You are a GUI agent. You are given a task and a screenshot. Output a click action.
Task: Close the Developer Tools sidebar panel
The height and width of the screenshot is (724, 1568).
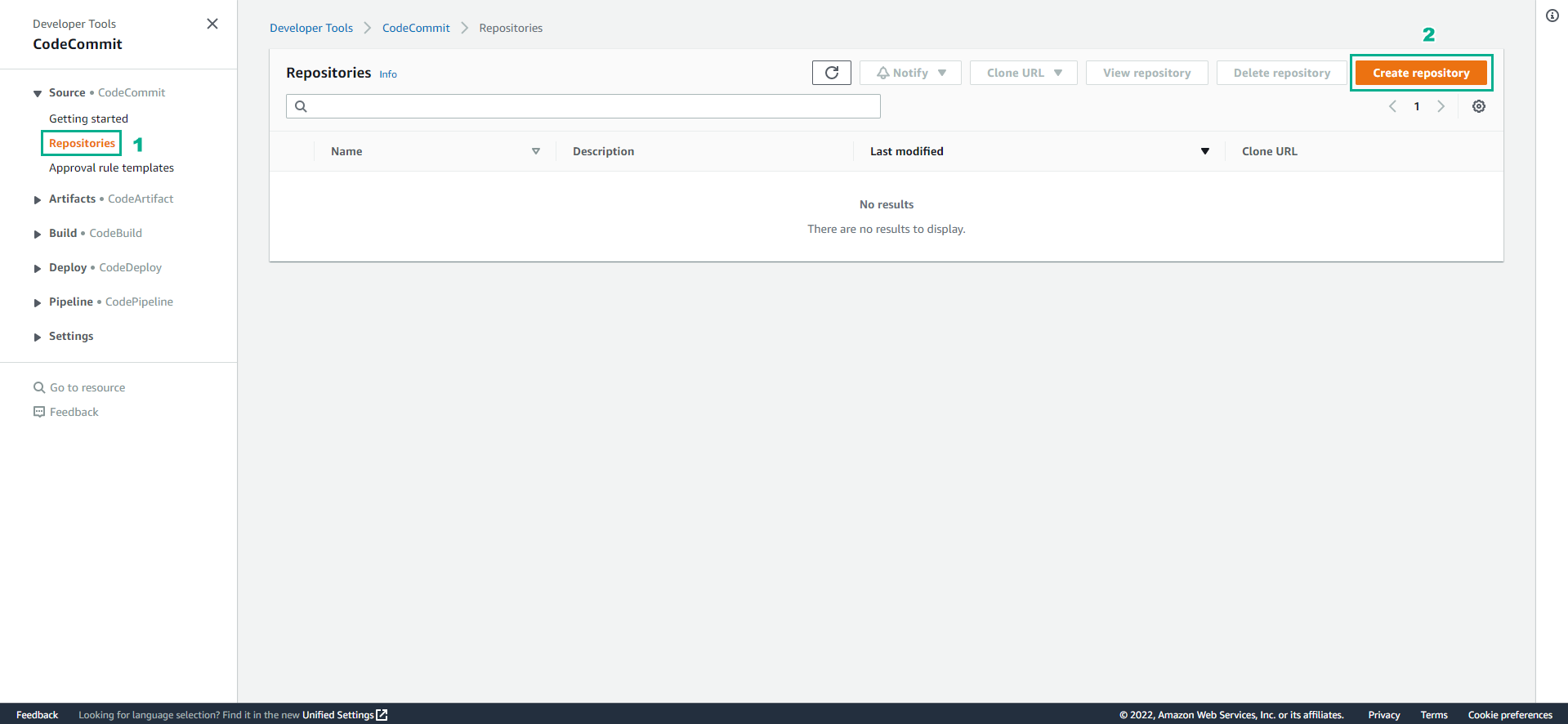212,24
